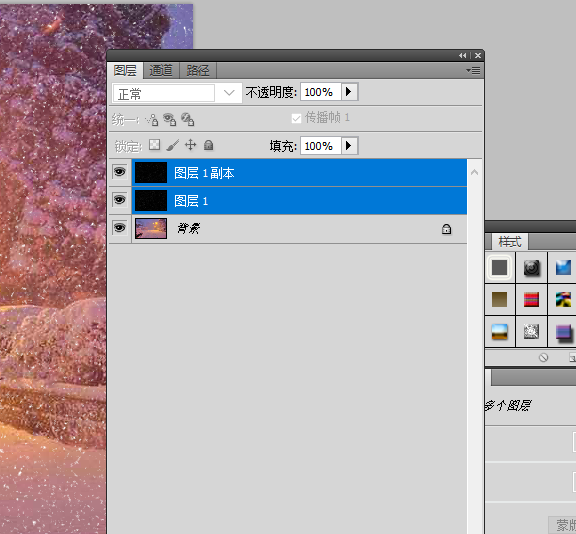Apply the sunset sky style swatch
Viewport: 576px width, 534px height.
click(x=500, y=332)
